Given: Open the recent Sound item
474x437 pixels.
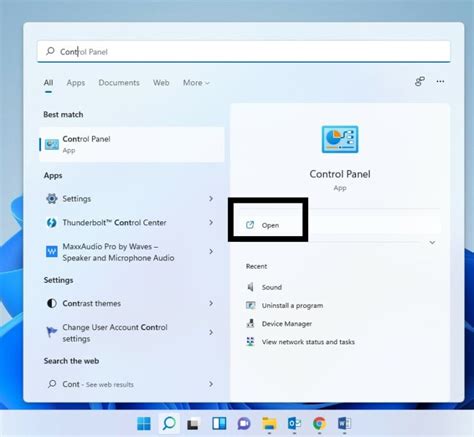Looking at the screenshot, I should [272, 287].
